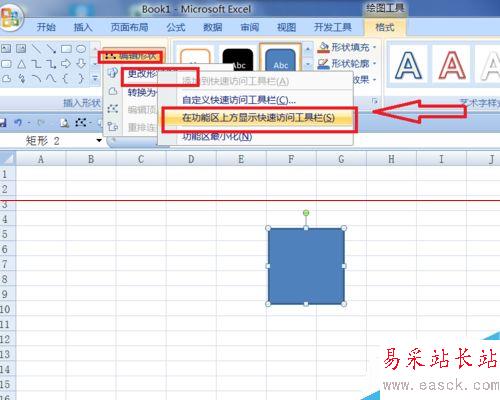Select the right arrow block shape
This screenshot has width=500, height=400.
[66, 63]
